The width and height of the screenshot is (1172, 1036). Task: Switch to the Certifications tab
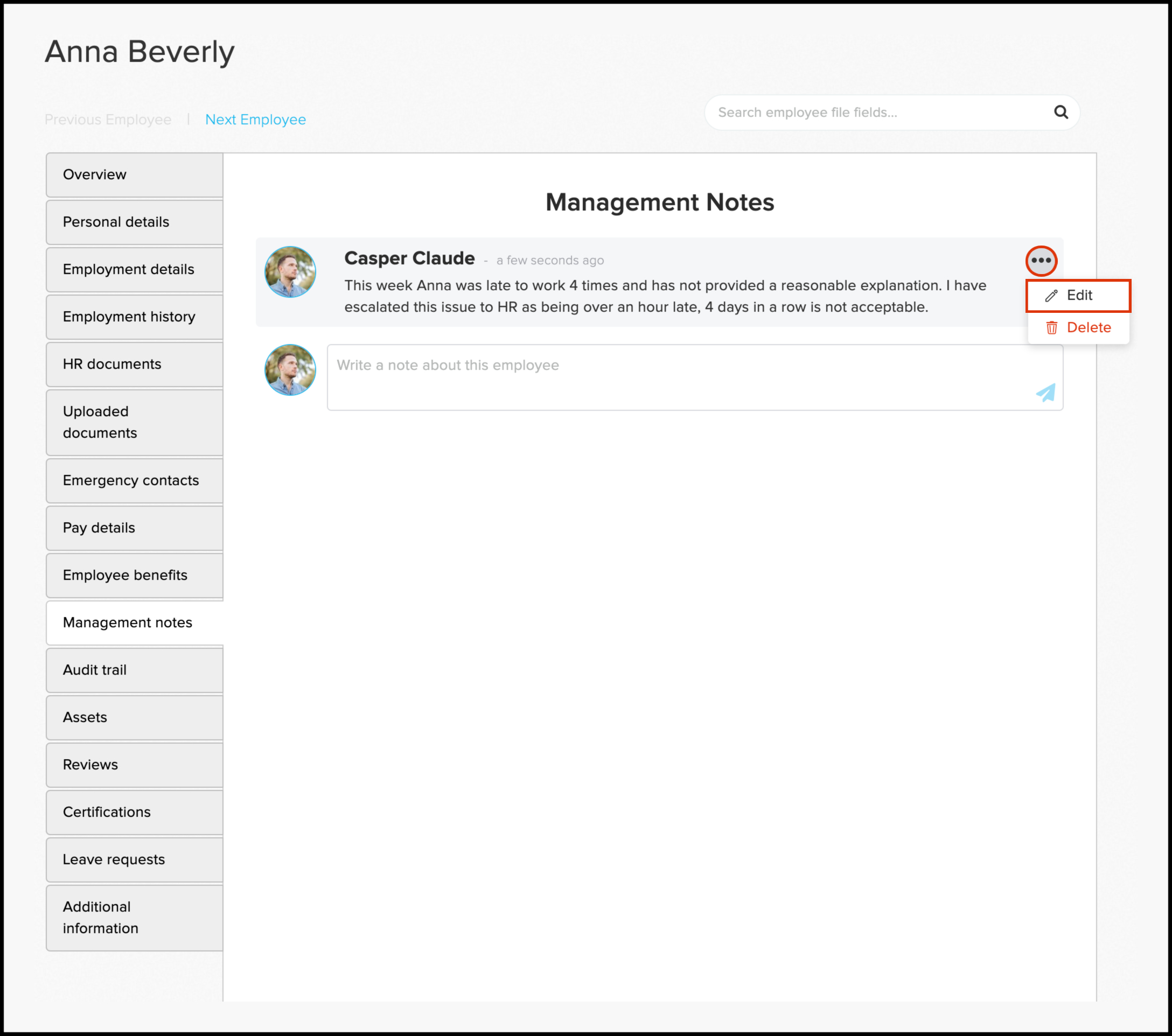click(135, 813)
